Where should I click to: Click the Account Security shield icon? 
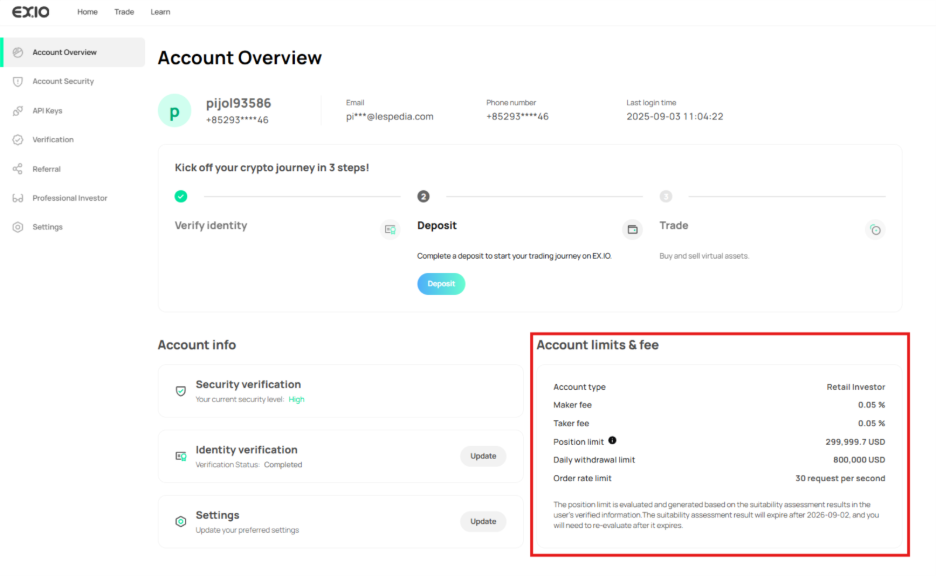(x=18, y=81)
